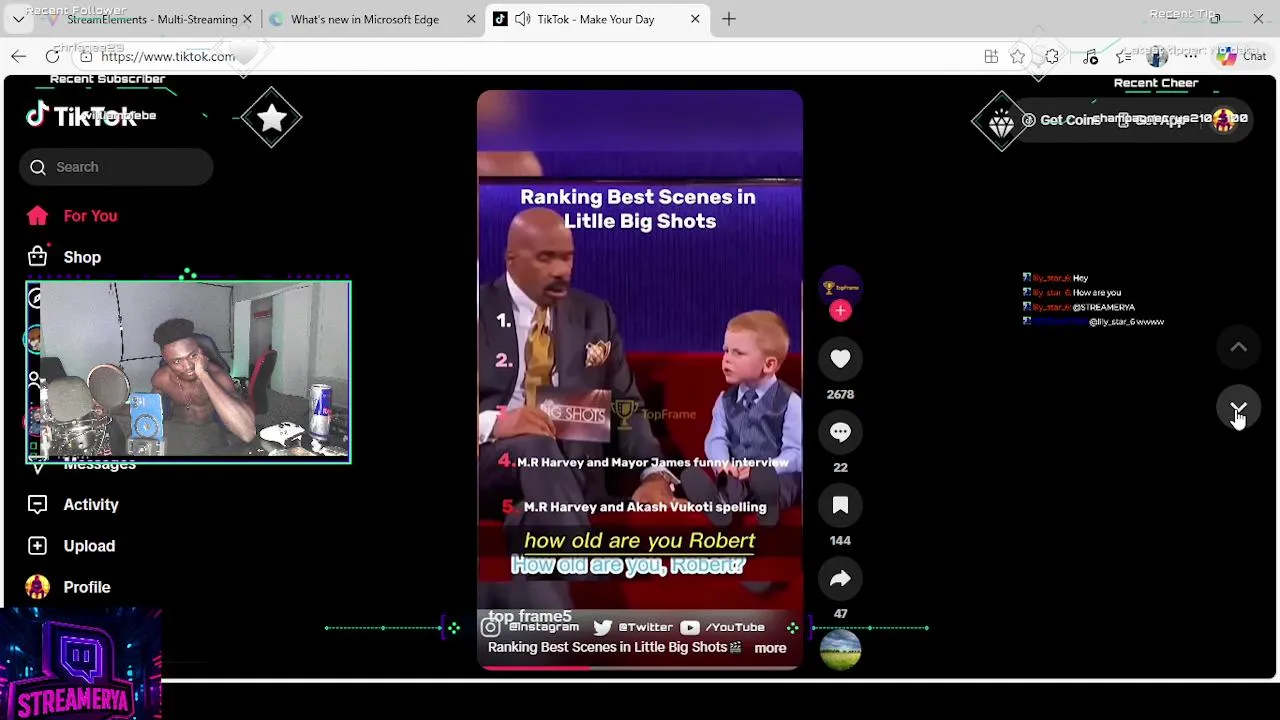Open the favorites list icon
Image resolution: width=1280 pixels, height=720 pixels.
(x=1124, y=56)
